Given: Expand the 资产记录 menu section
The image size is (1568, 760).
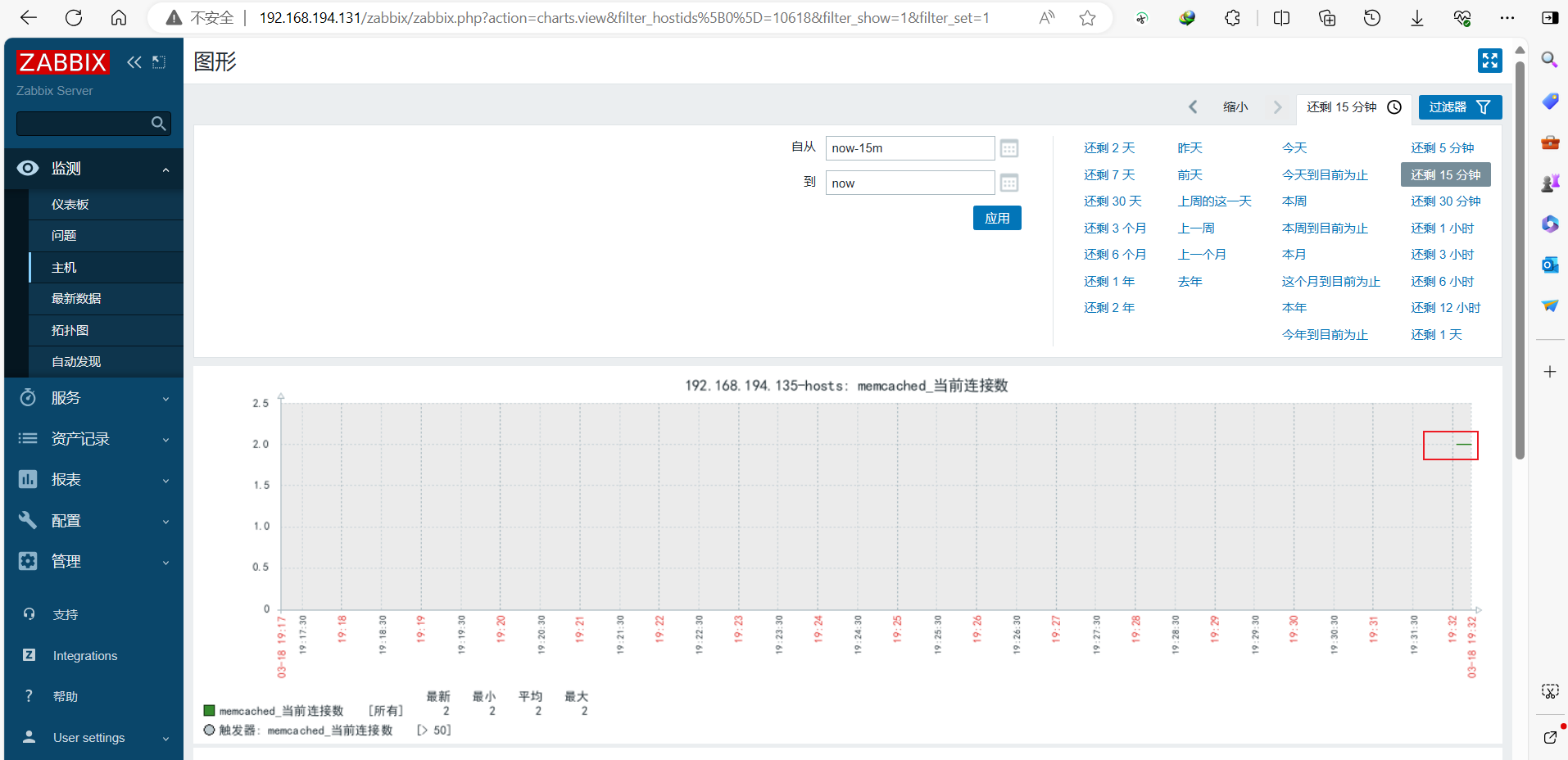Looking at the screenshot, I should 94,439.
